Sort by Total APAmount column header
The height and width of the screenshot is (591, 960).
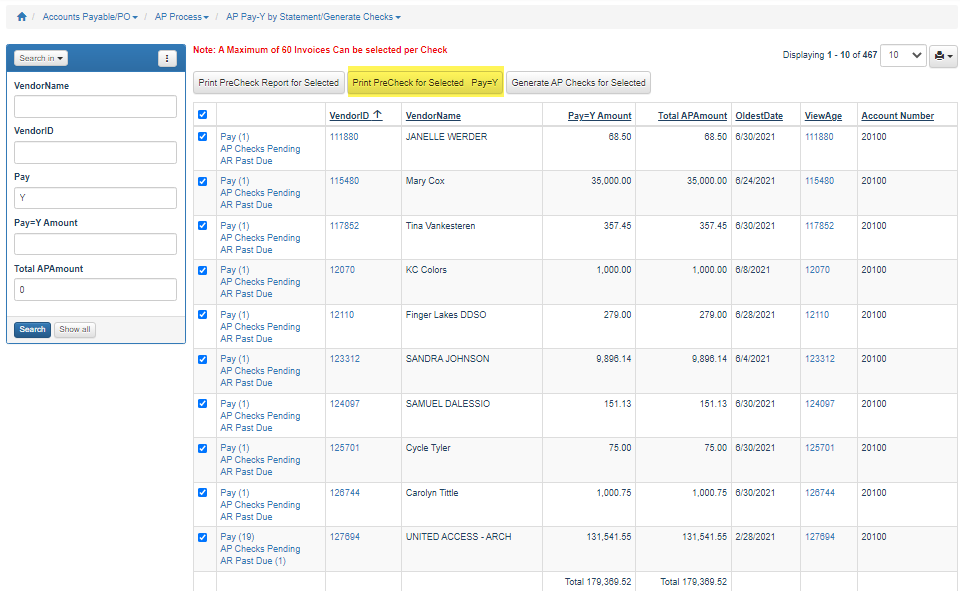click(692, 116)
